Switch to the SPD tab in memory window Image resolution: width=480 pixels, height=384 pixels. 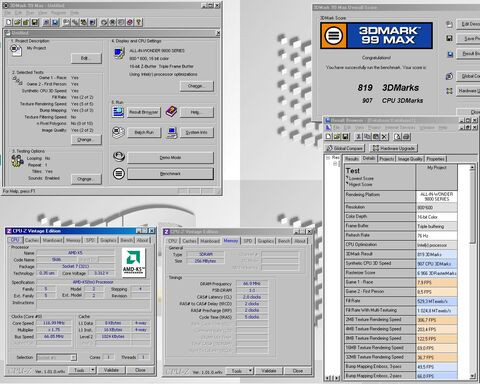tap(248, 241)
